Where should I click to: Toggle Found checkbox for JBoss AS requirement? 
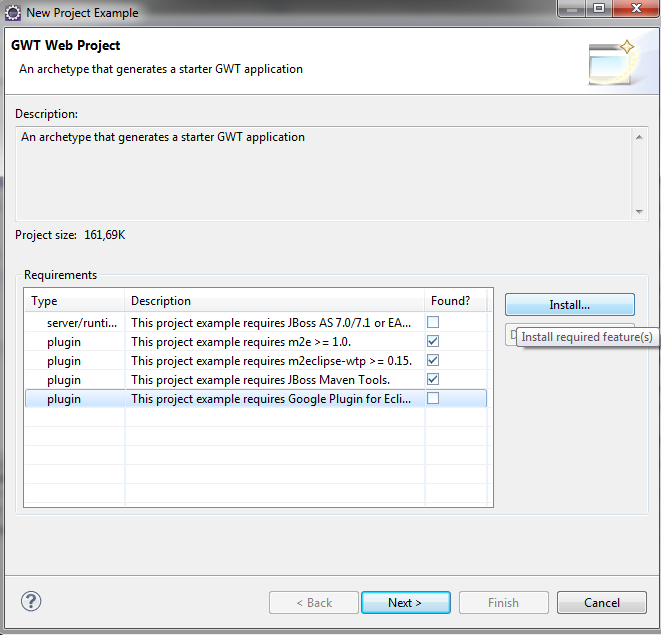[433, 322]
